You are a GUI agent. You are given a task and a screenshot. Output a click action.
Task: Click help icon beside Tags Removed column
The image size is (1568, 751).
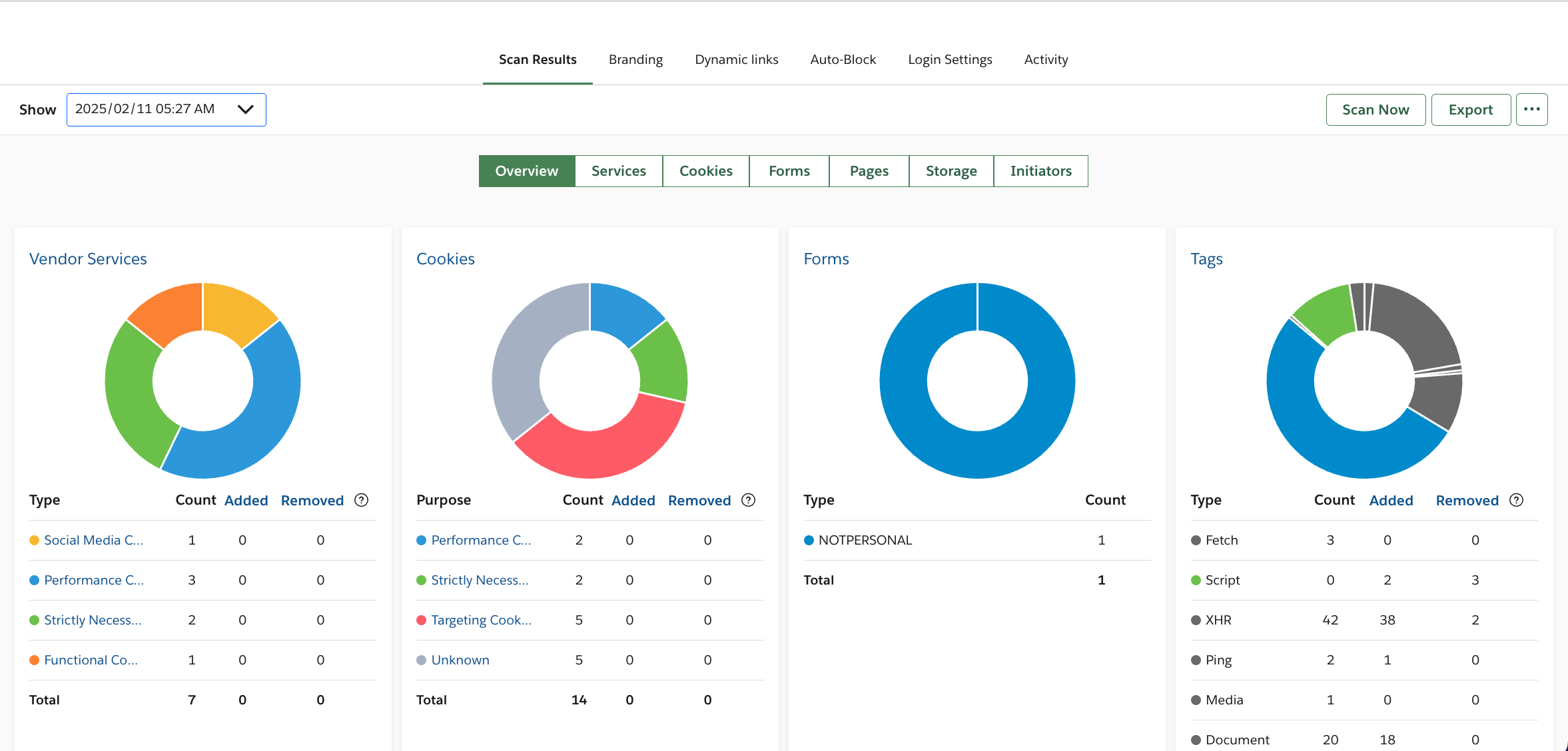(1516, 500)
